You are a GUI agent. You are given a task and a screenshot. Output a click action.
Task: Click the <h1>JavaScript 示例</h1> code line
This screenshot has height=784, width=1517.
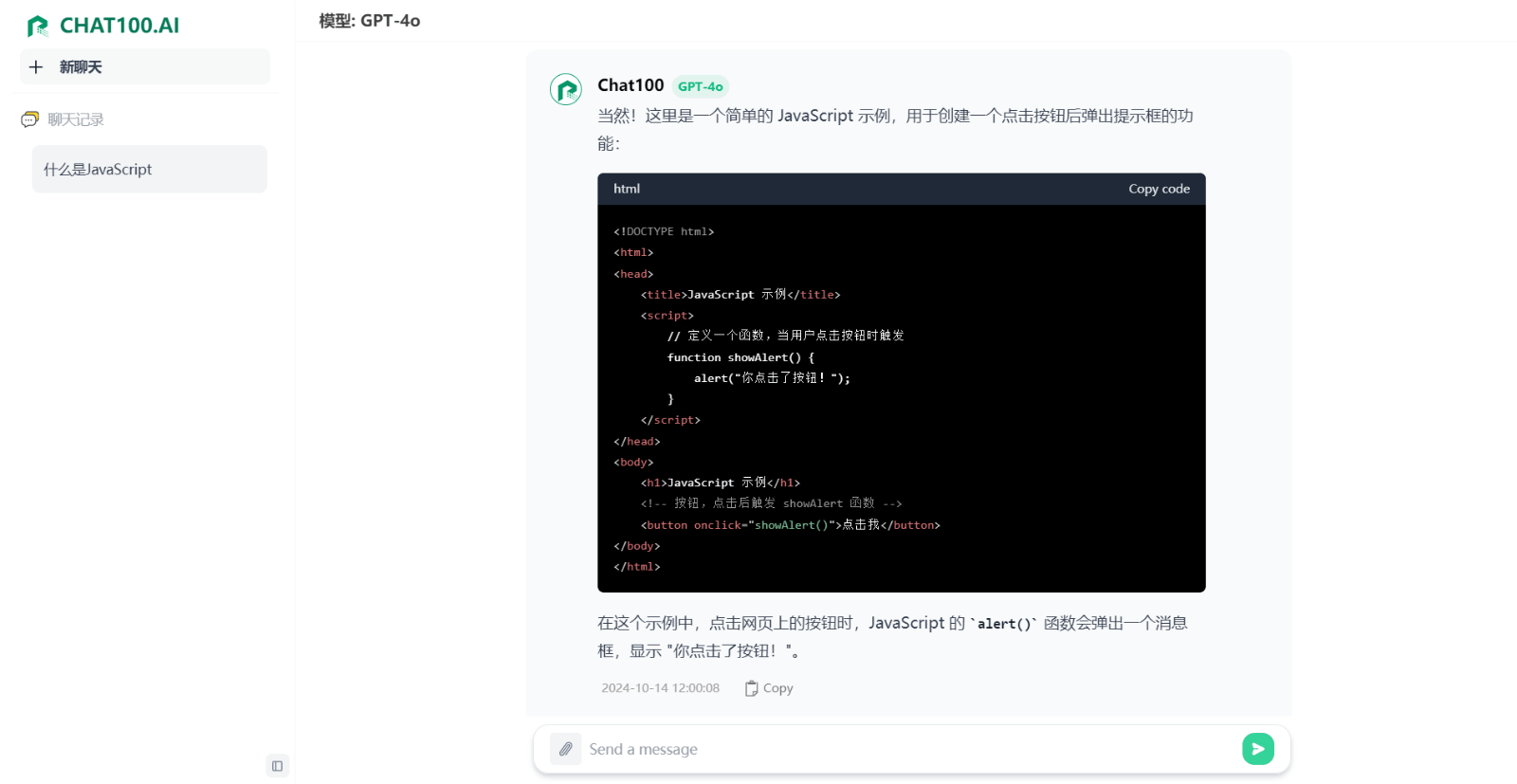tap(721, 483)
